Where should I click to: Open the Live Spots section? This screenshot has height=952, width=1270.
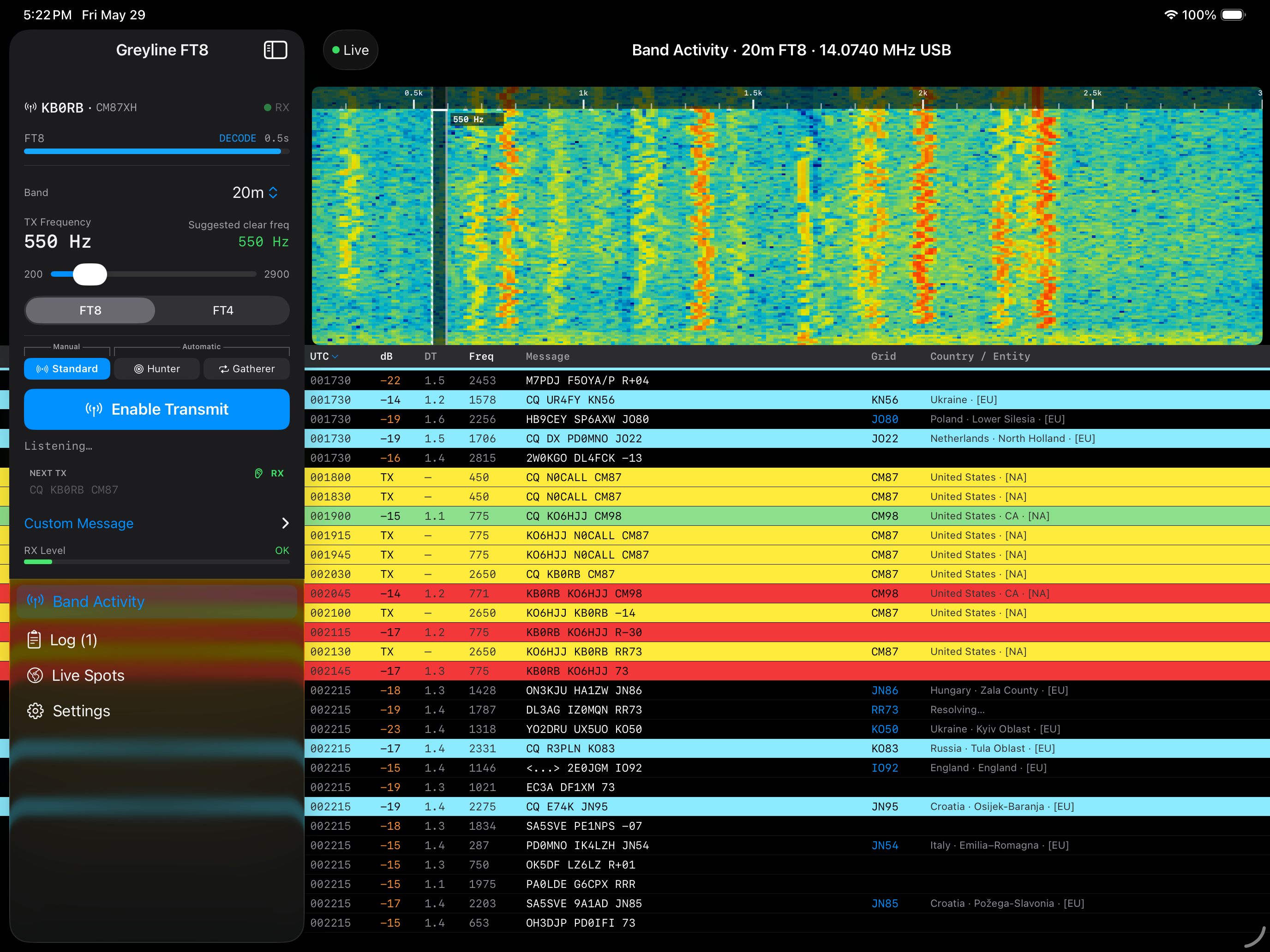coord(157,675)
